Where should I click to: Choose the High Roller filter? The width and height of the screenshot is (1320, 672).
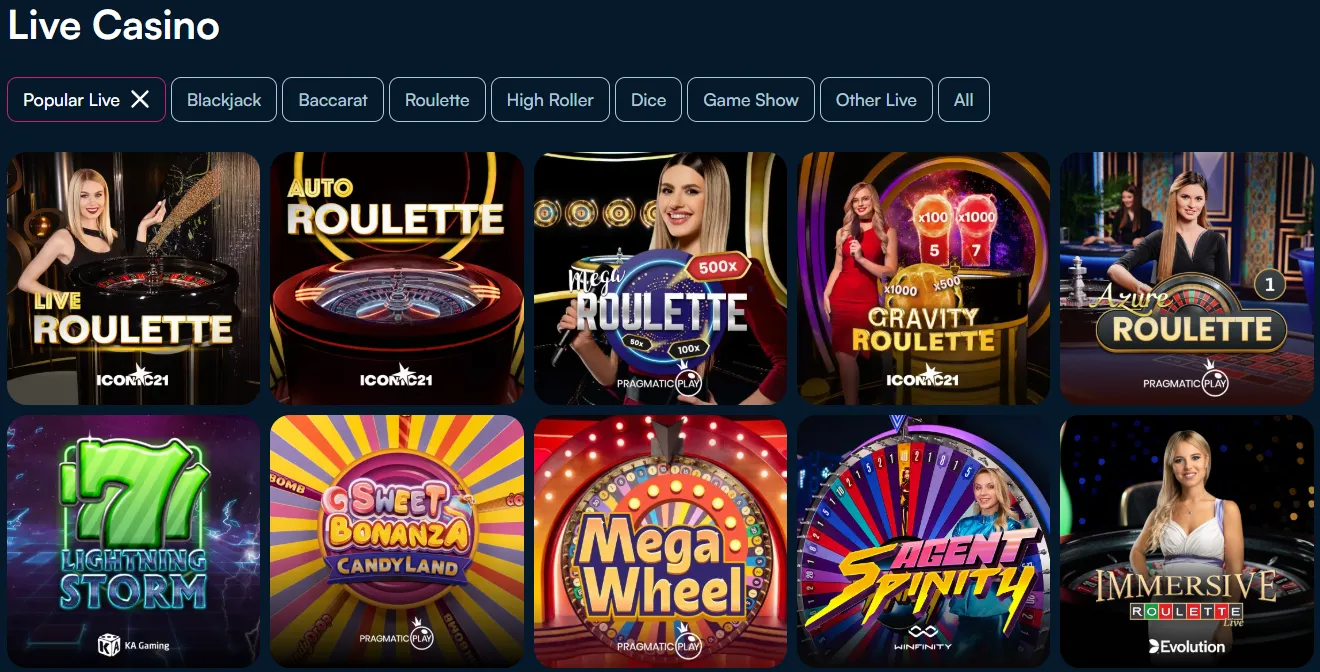[x=550, y=99]
